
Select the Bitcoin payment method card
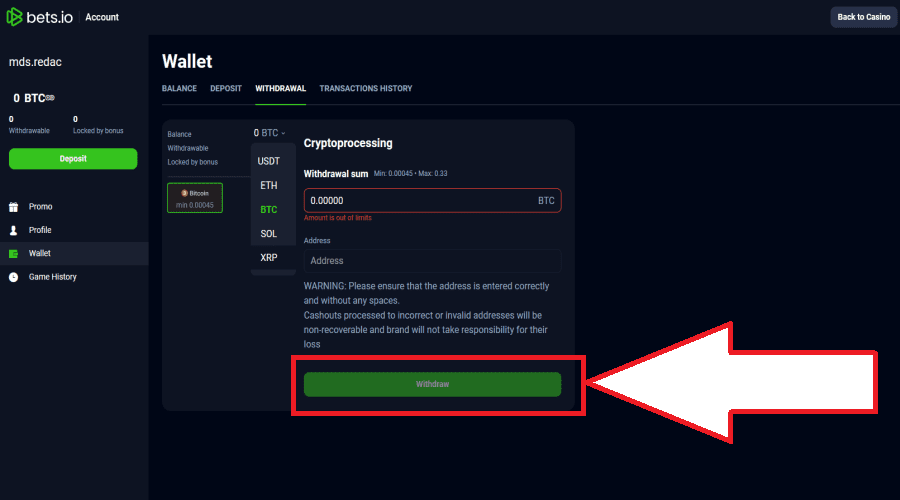[195, 198]
